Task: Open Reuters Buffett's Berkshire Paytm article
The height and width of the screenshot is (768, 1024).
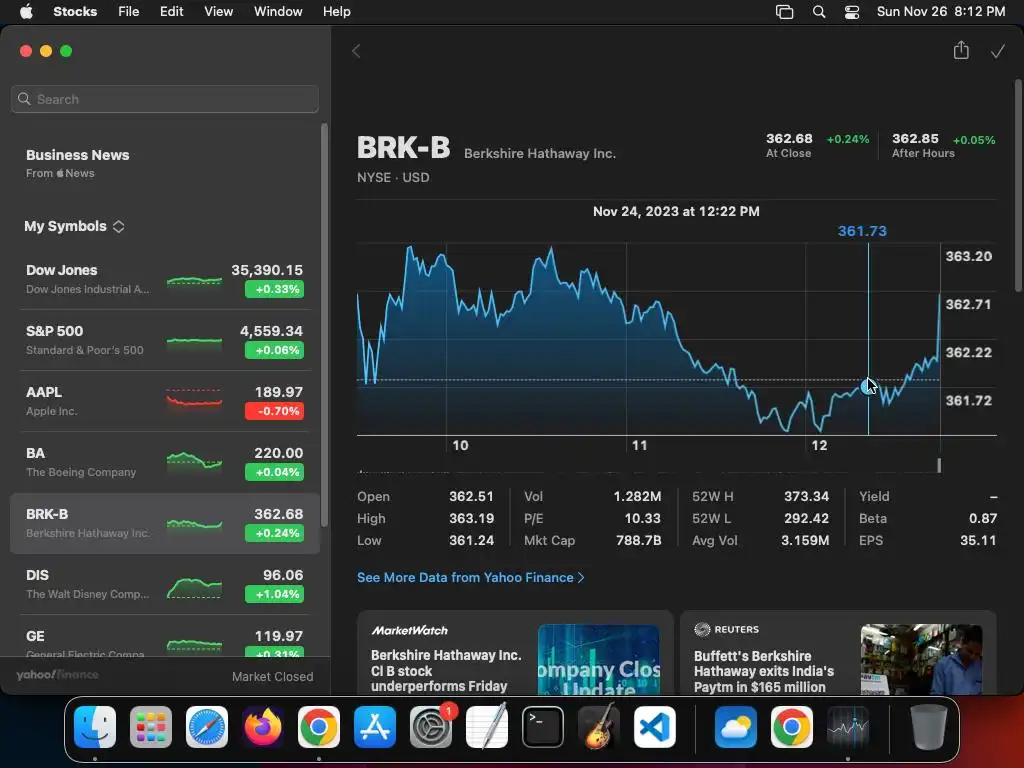Action: [838, 653]
